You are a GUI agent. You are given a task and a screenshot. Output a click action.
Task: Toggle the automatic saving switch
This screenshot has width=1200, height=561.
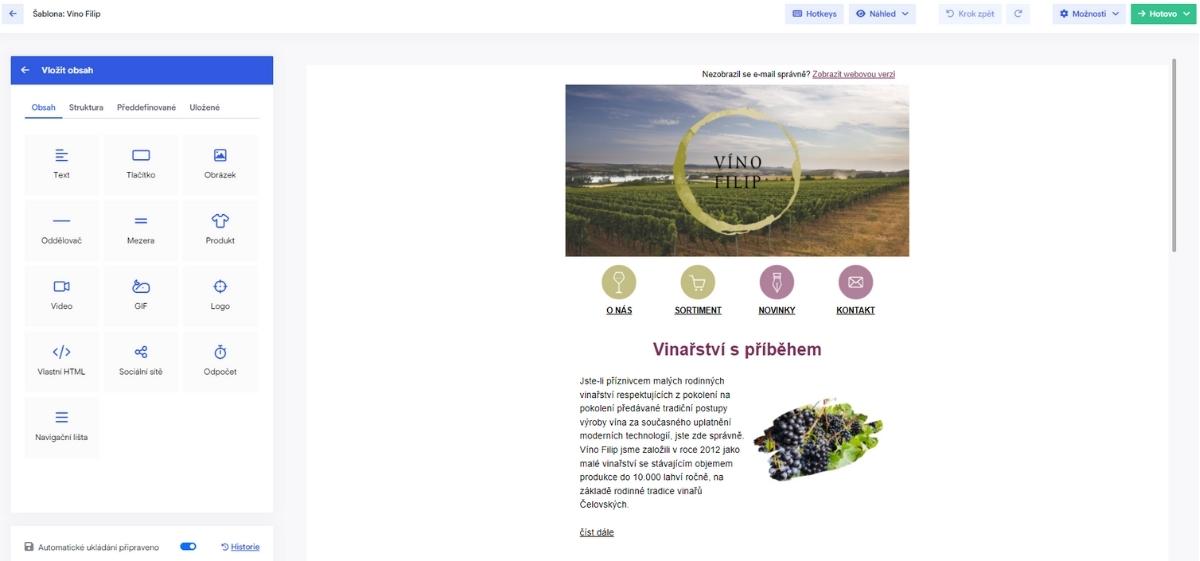(x=188, y=547)
